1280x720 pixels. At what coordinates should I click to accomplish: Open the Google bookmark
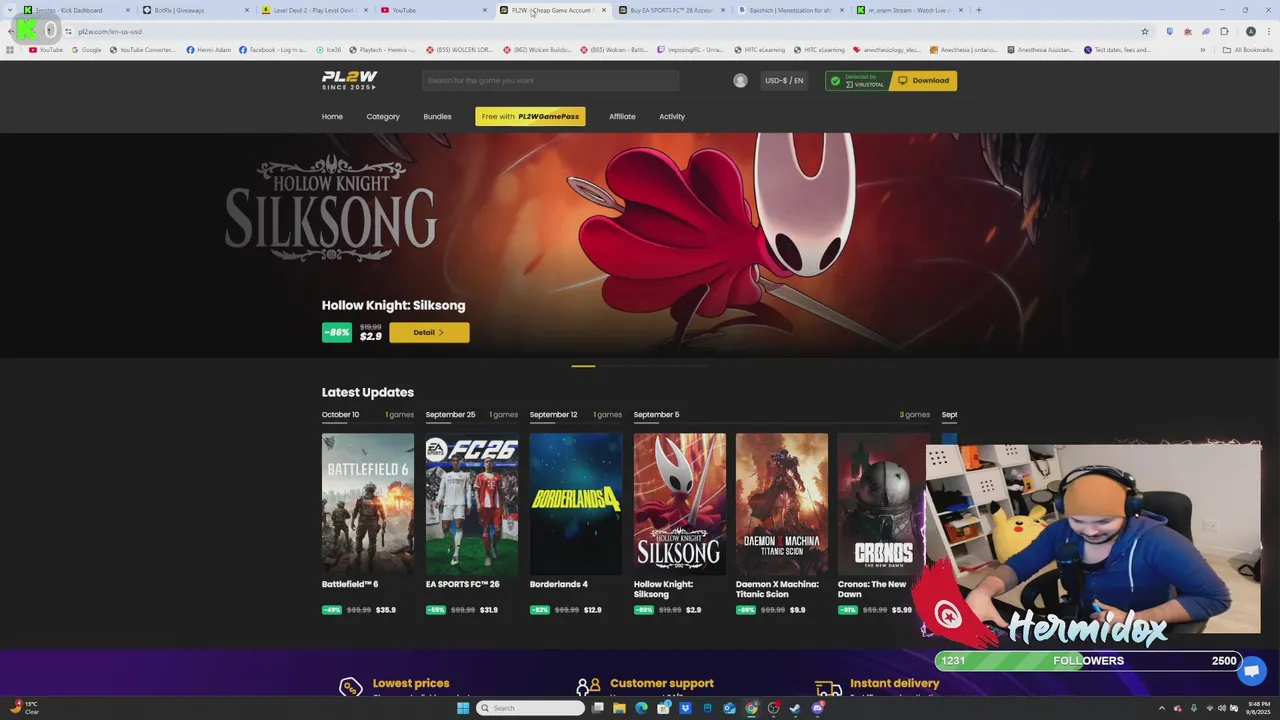coord(86,50)
